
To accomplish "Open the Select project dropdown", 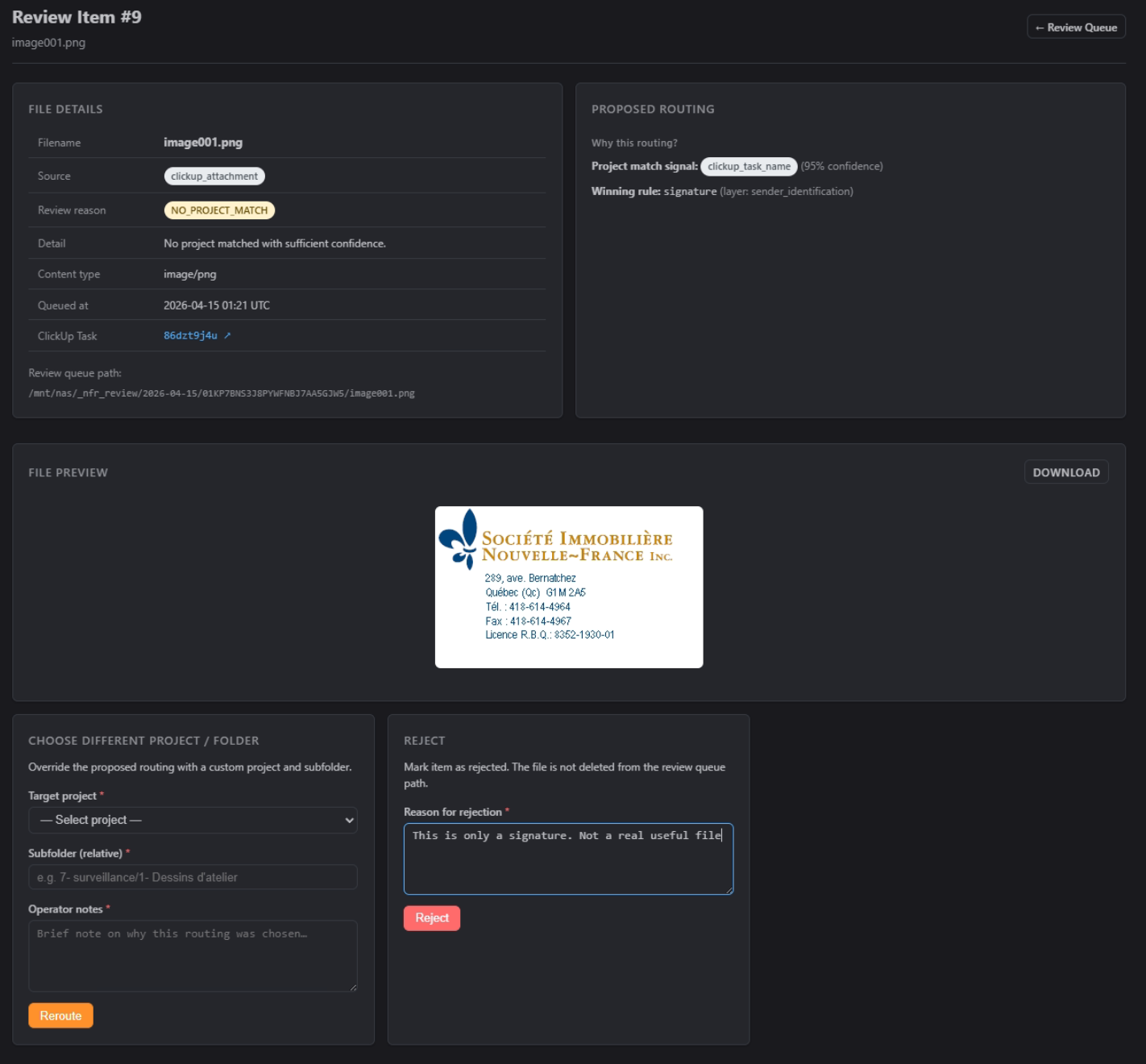I will (193, 820).
